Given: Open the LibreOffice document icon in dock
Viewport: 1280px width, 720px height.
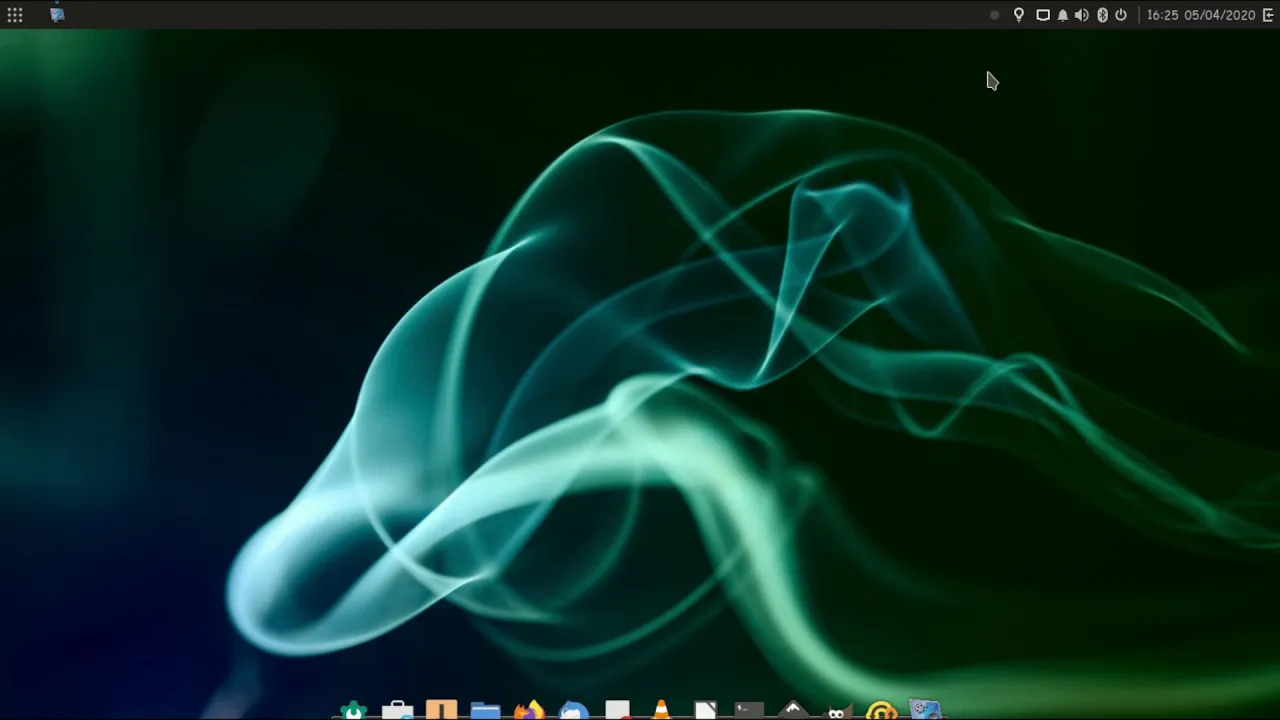Looking at the screenshot, I should (705, 709).
